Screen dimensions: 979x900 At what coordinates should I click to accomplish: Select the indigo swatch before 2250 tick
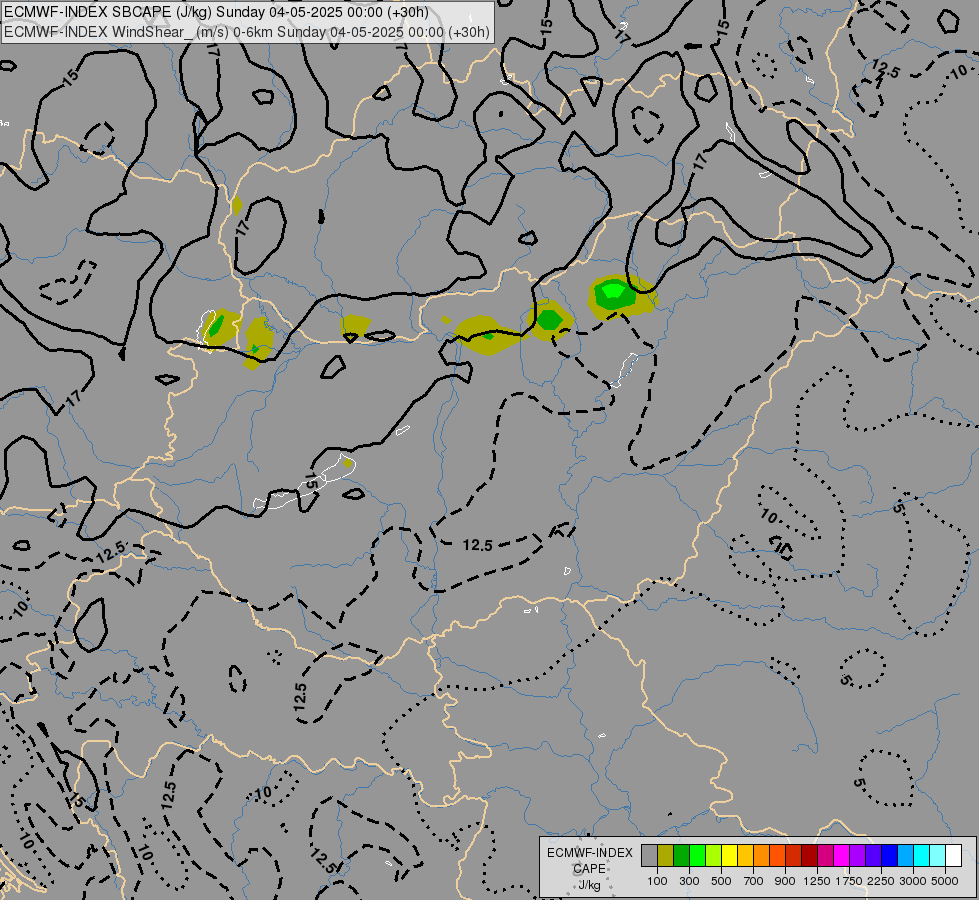(x=873, y=856)
